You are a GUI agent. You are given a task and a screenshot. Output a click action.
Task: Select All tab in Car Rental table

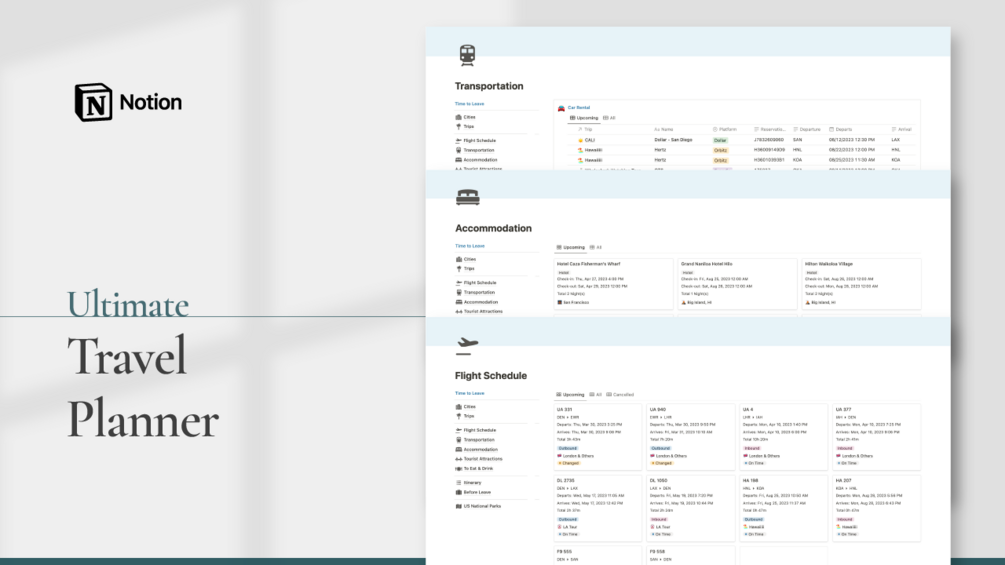coord(610,118)
